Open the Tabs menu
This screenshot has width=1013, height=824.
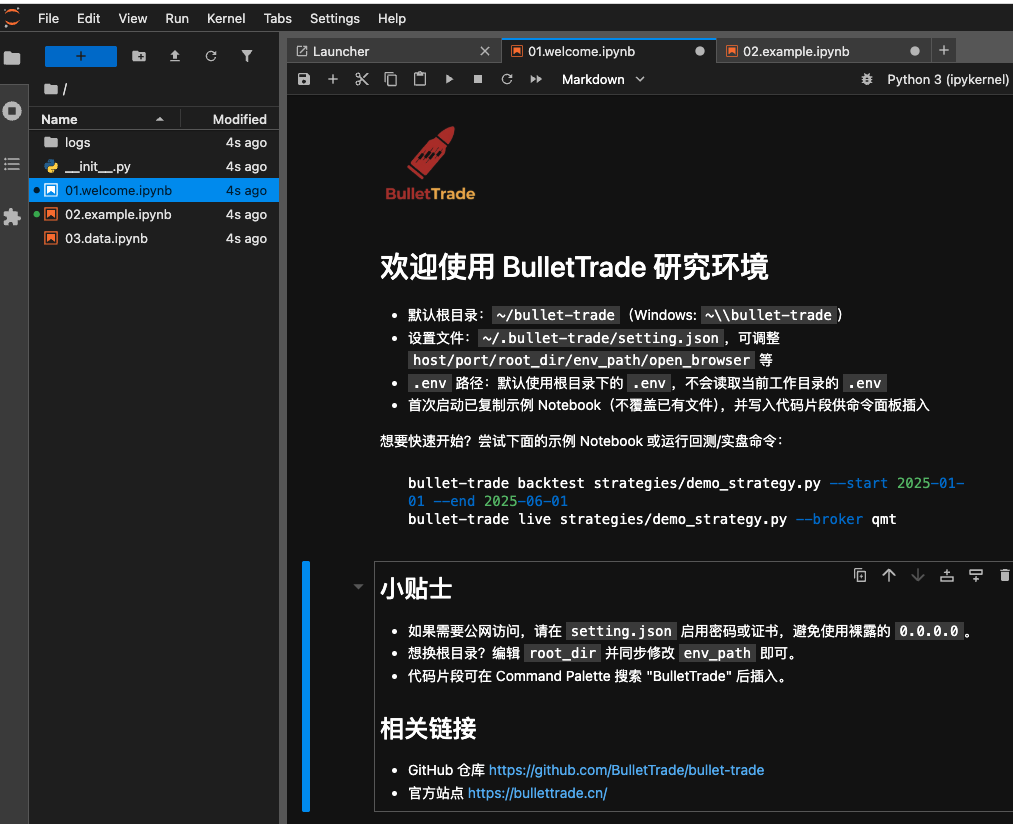point(278,18)
